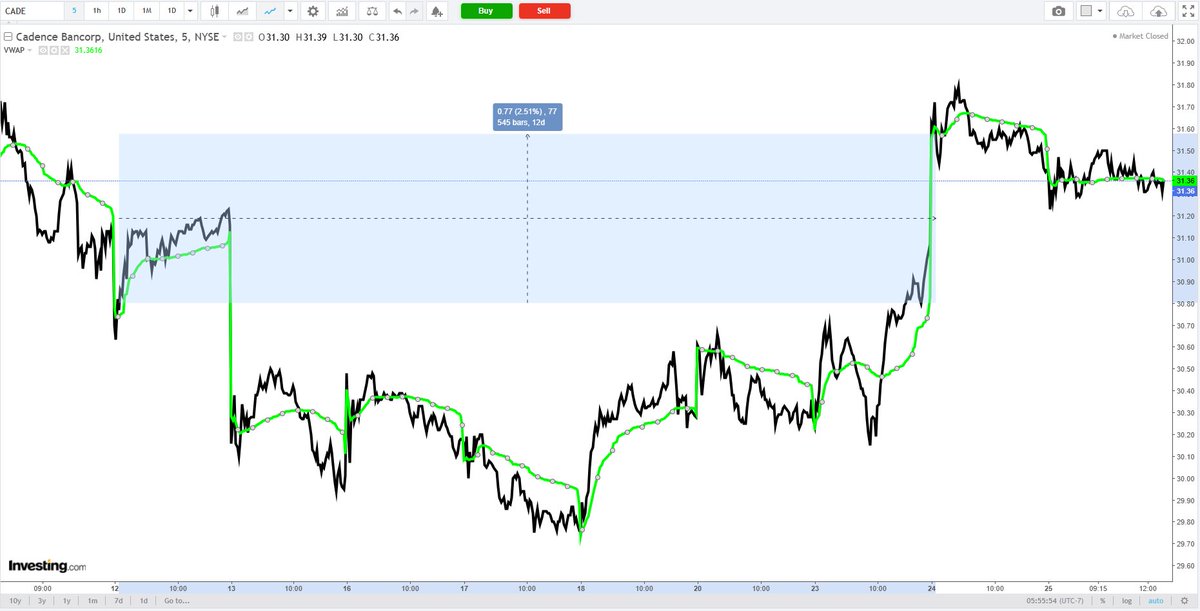Click the CADE symbol search field
Viewport: 1200px width, 611px height.
click(32, 11)
